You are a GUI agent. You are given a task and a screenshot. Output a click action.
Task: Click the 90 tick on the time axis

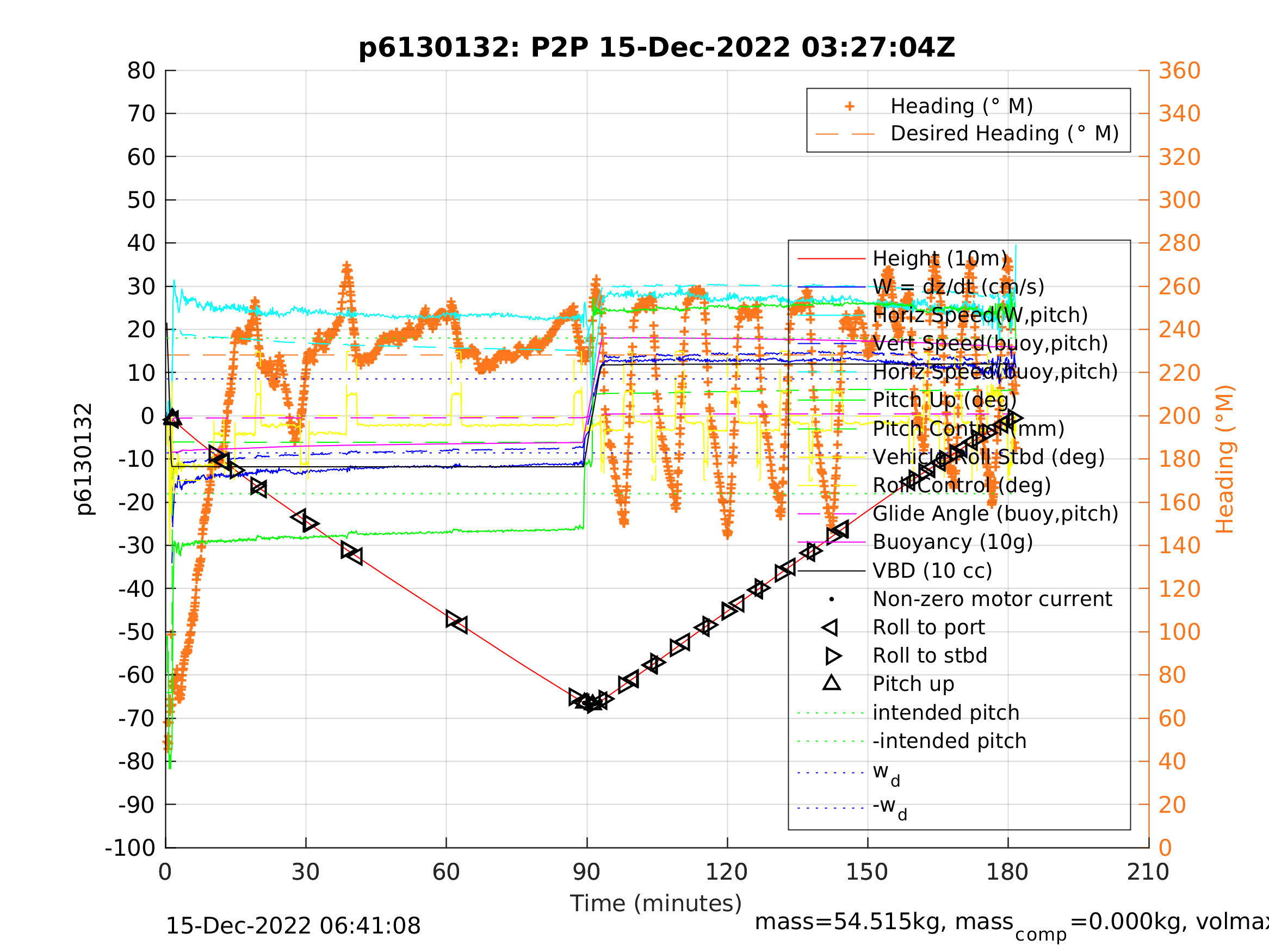(x=586, y=873)
